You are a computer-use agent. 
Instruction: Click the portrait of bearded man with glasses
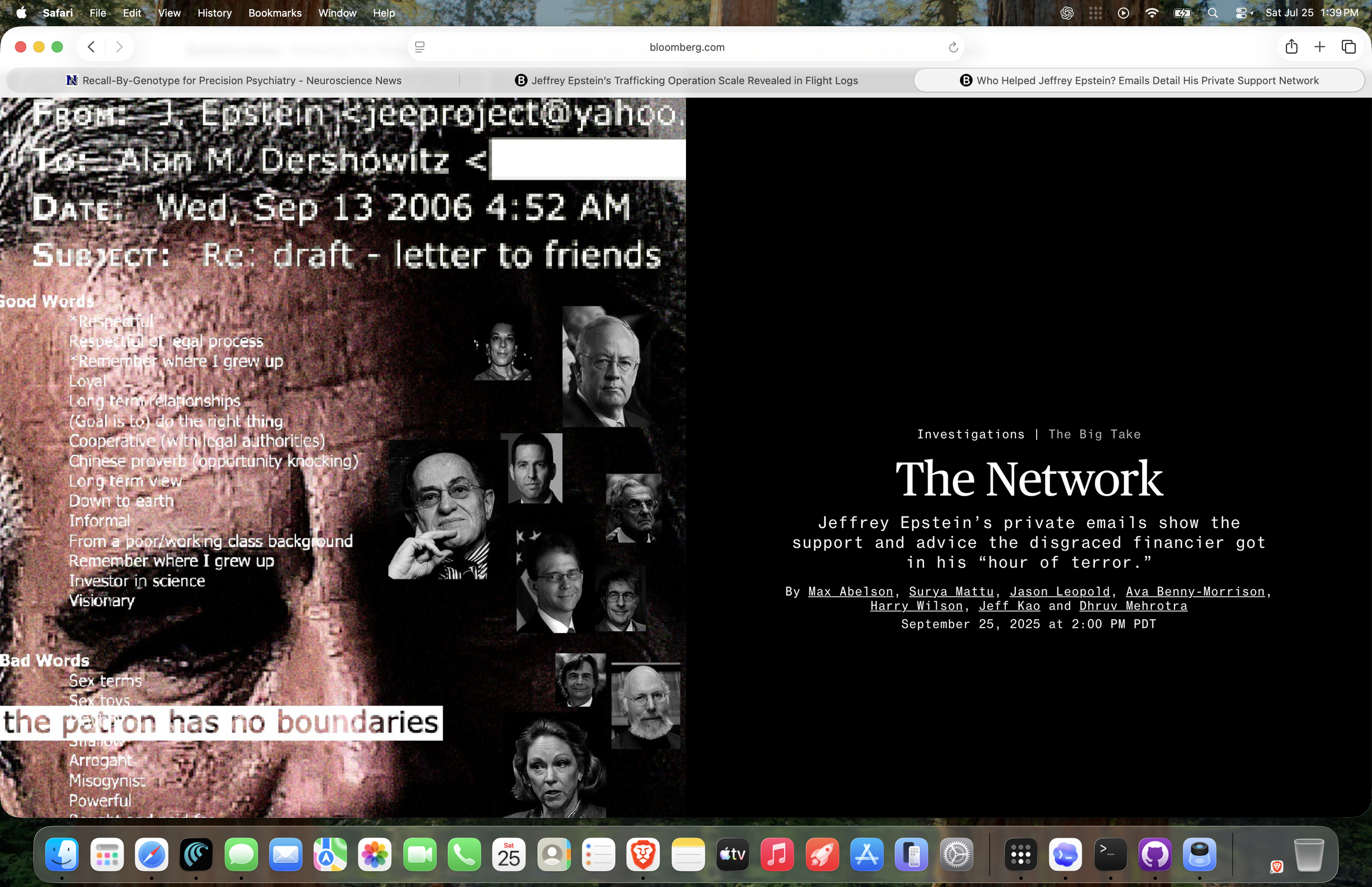645,705
